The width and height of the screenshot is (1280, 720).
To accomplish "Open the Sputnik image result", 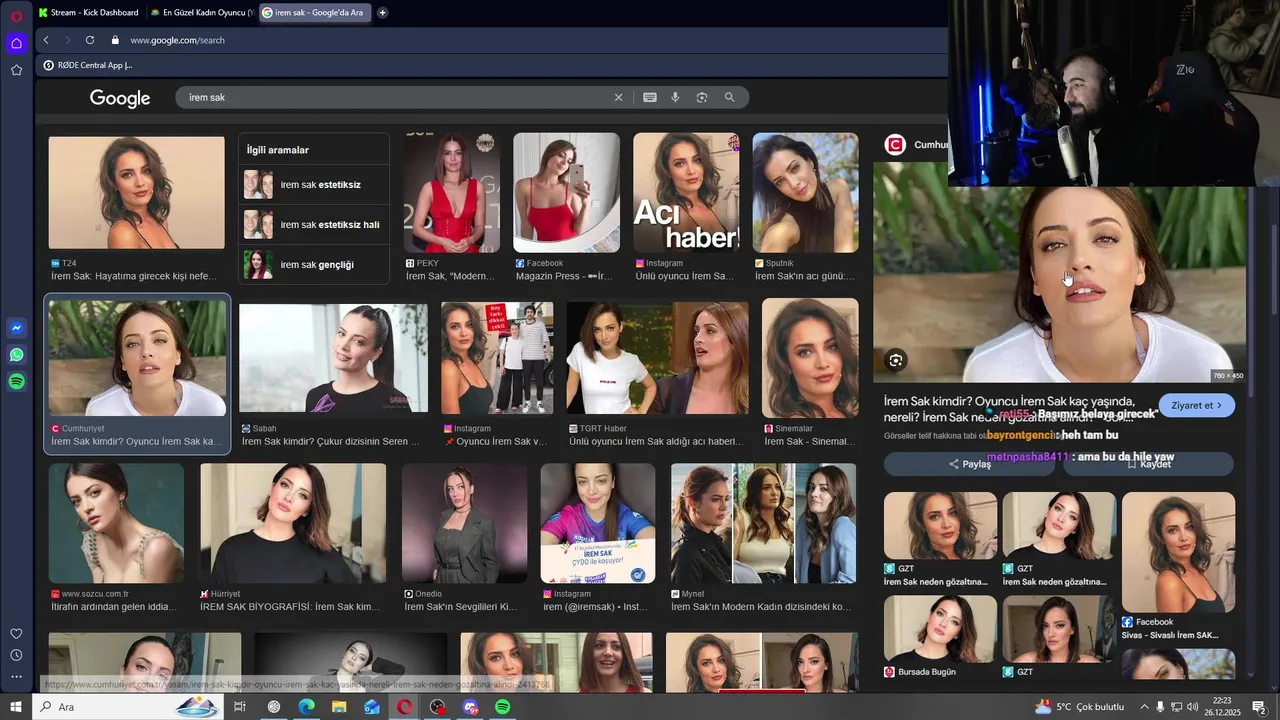I will point(805,193).
